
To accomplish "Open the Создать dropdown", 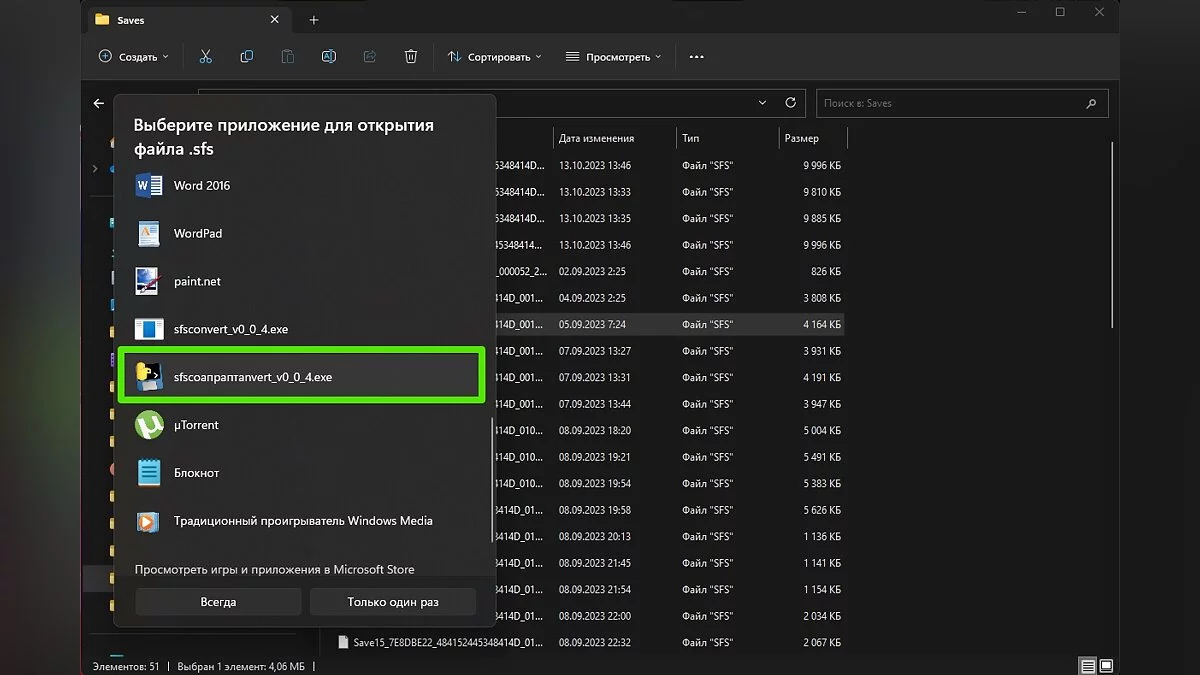I will tap(134, 57).
